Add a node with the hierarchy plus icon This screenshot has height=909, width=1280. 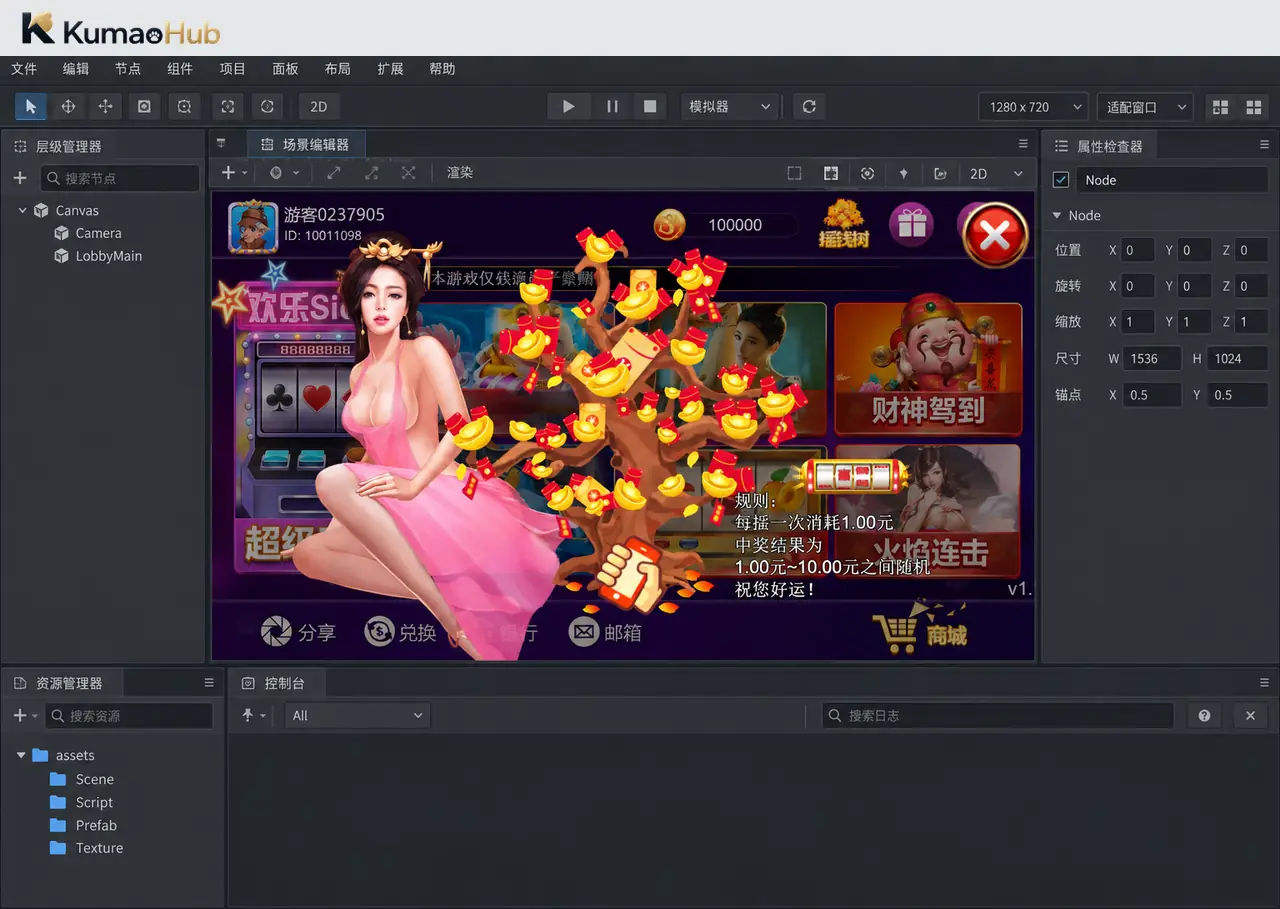20,178
